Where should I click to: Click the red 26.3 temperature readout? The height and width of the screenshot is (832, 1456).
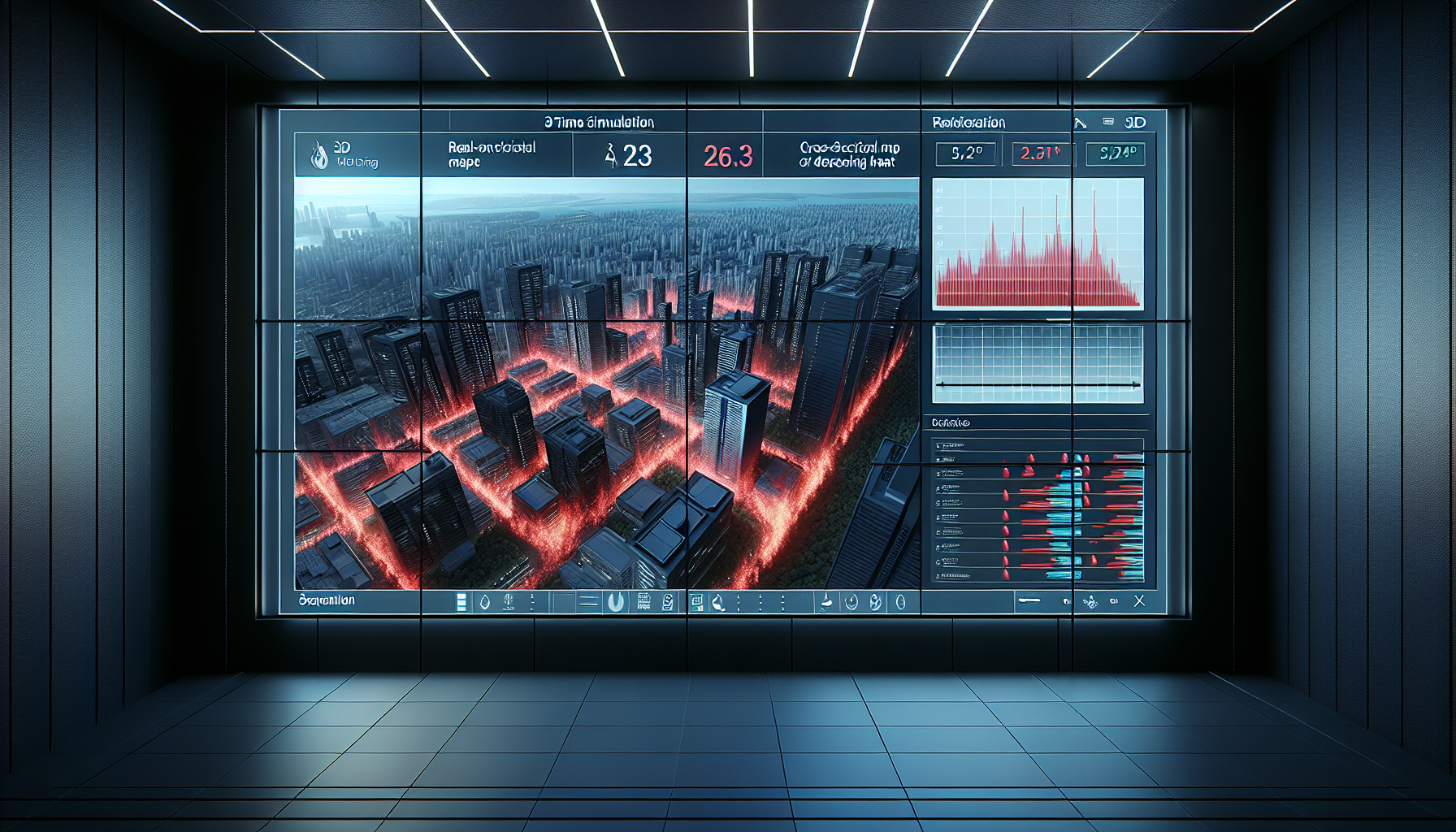[728, 156]
